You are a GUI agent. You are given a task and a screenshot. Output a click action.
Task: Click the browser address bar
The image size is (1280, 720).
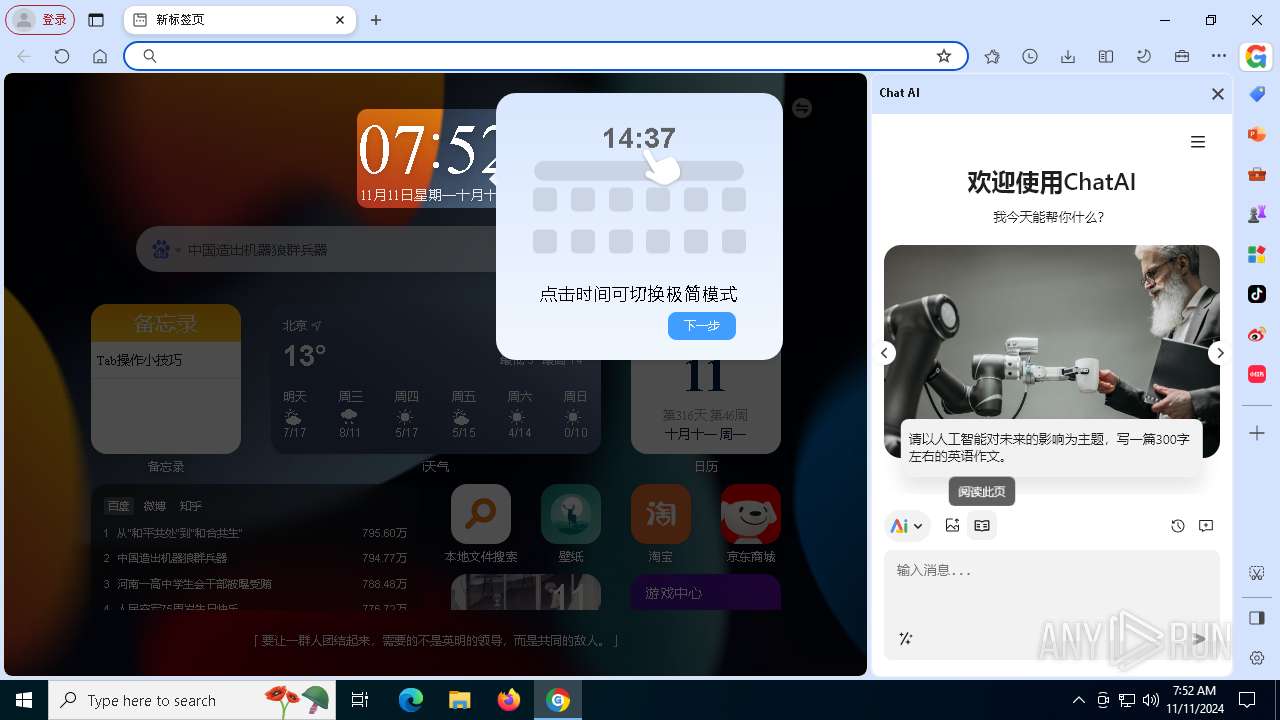pyautogui.click(x=545, y=56)
